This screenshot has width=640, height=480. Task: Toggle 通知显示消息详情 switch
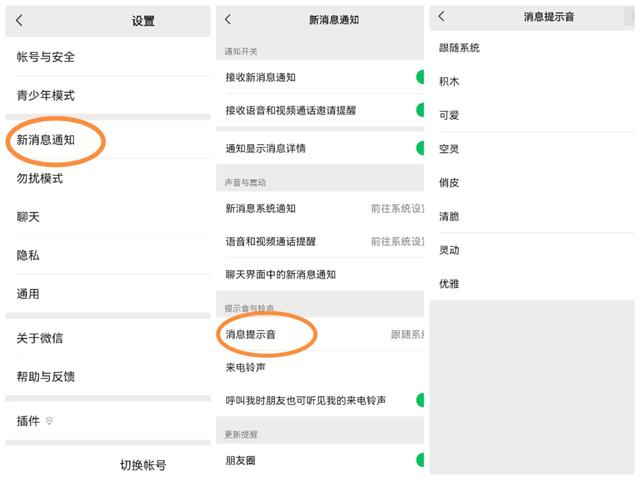[420, 148]
